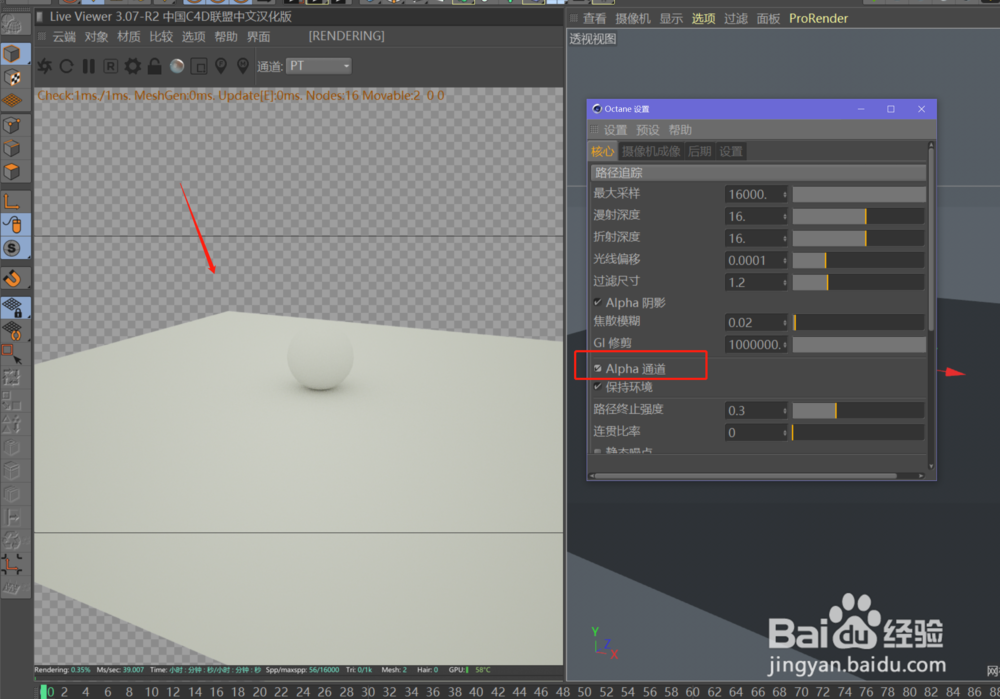The width and height of the screenshot is (1000, 699).
Task: Toggle the Alpha 阴影 checkbox
Action: pyautogui.click(x=598, y=302)
